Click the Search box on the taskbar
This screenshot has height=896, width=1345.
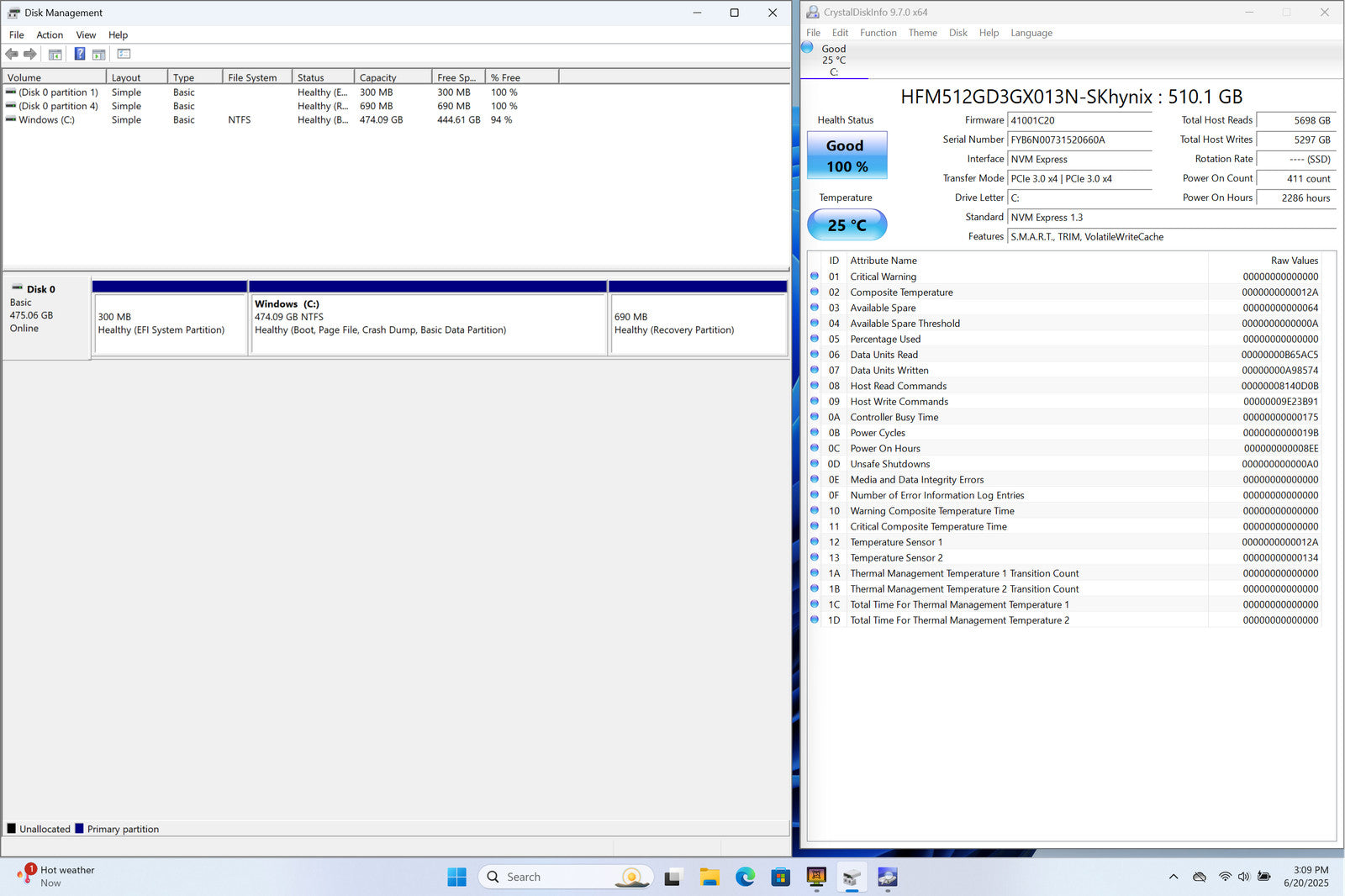[x=565, y=877]
